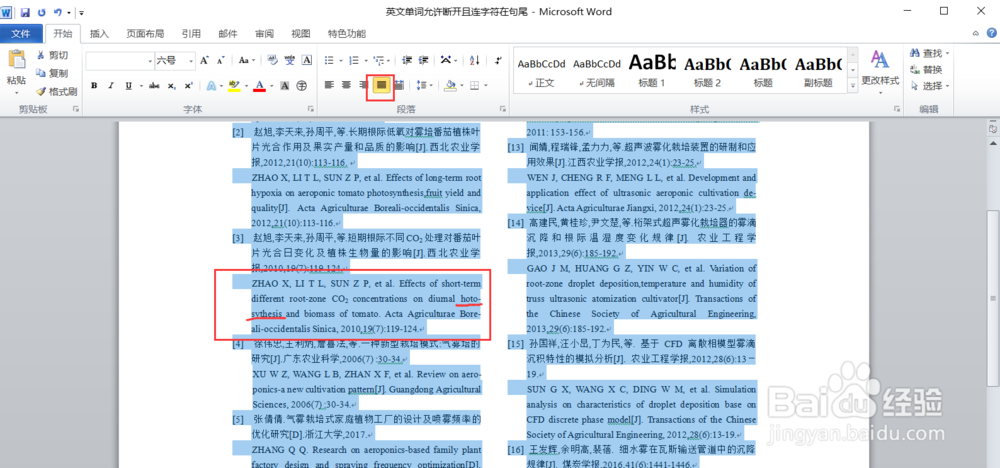Click the Sort (A-Z) icon
The height and width of the screenshot is (468, 1000).
(474, 61)
